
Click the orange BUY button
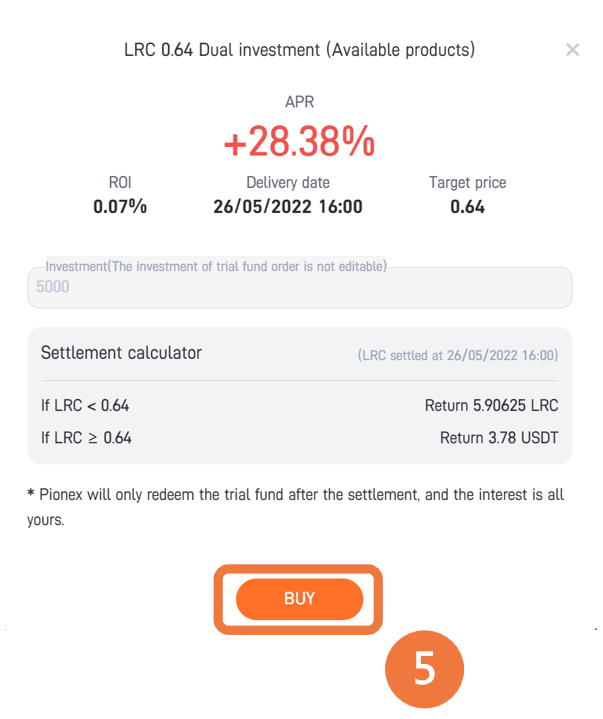299,599
